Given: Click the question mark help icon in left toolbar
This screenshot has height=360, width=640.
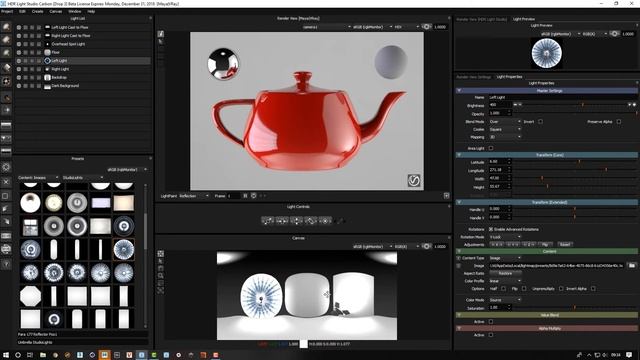Looking at the screenshot, I should click(x=6, y=264).
